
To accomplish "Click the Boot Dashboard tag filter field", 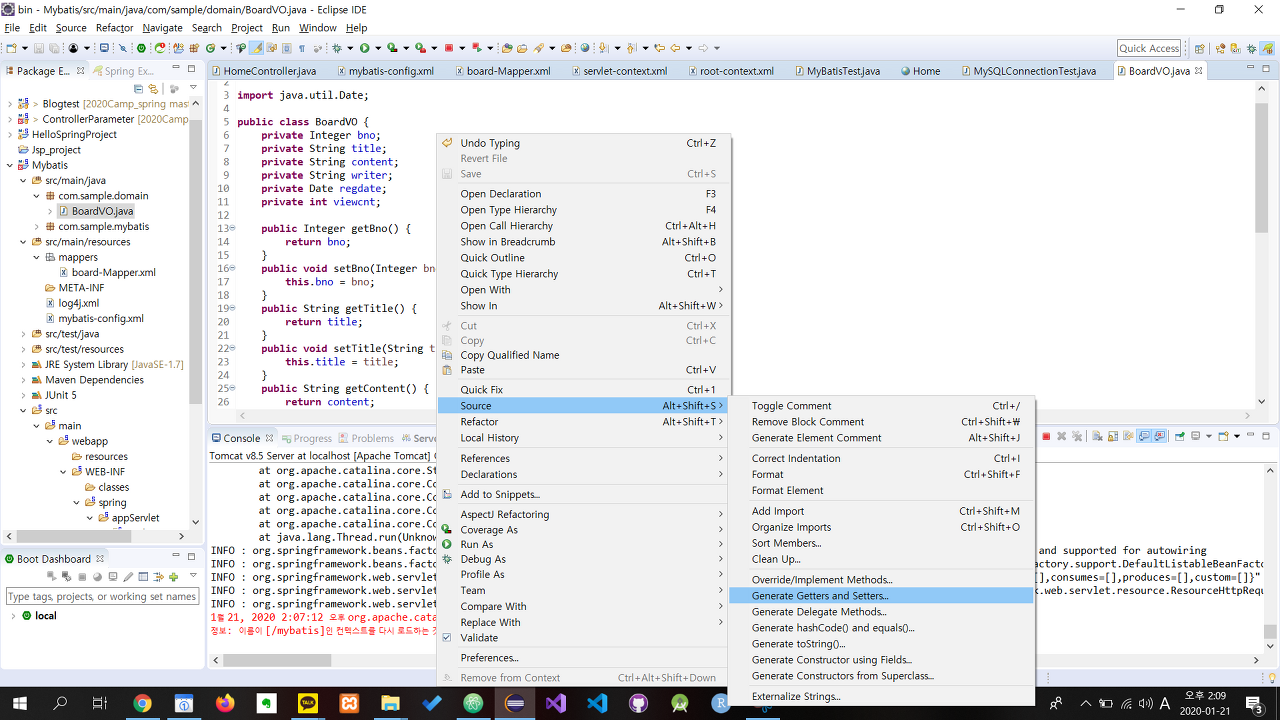I will point(102,596).
